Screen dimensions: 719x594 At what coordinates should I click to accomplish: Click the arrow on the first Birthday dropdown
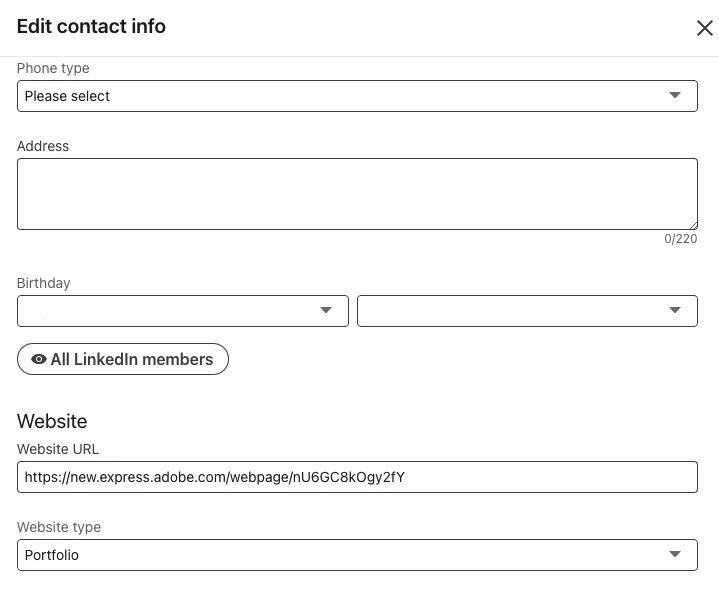[x=326, y=311]
